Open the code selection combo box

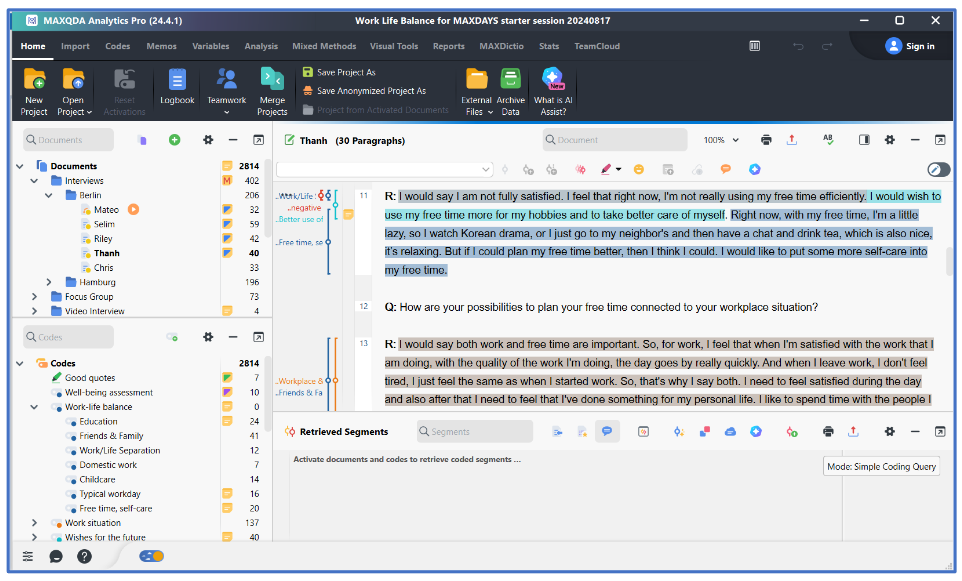(385, 169)
